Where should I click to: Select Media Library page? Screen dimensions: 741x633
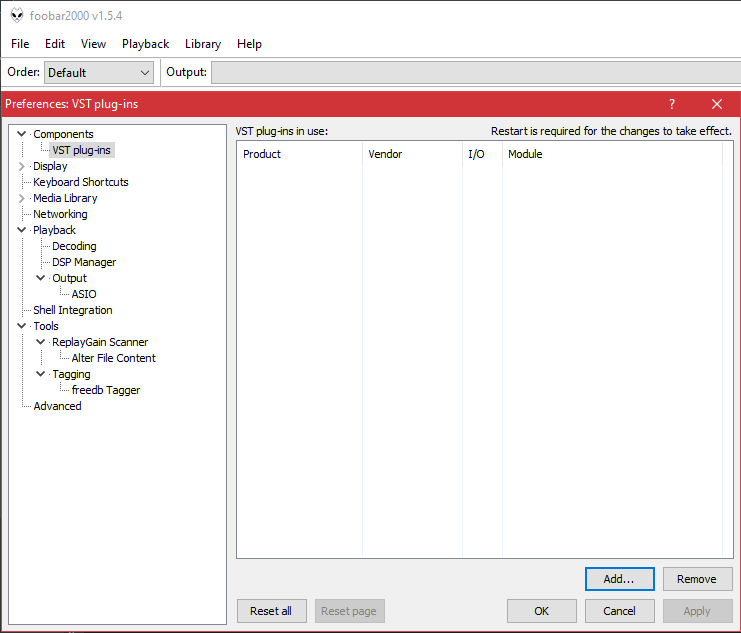pyautogui.click(x=65, y=198)
